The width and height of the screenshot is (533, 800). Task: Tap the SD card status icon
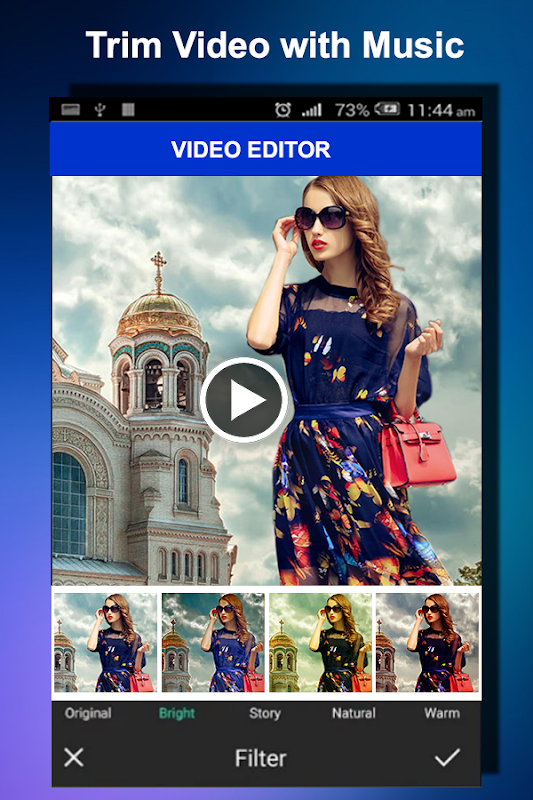(128, 109)
